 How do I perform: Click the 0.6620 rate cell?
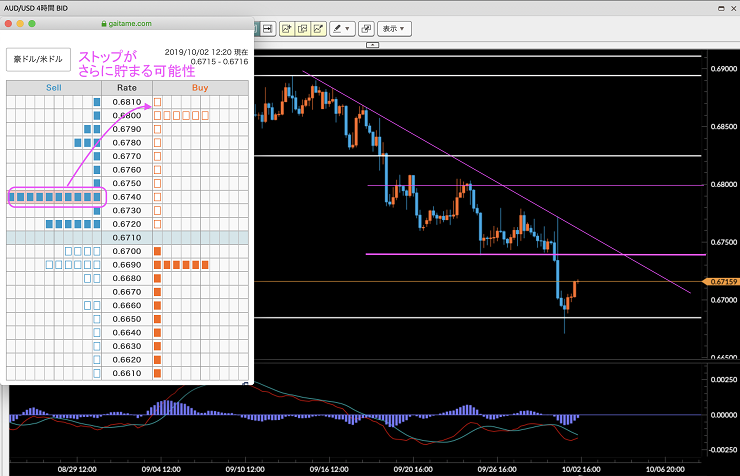pos(127,359)
